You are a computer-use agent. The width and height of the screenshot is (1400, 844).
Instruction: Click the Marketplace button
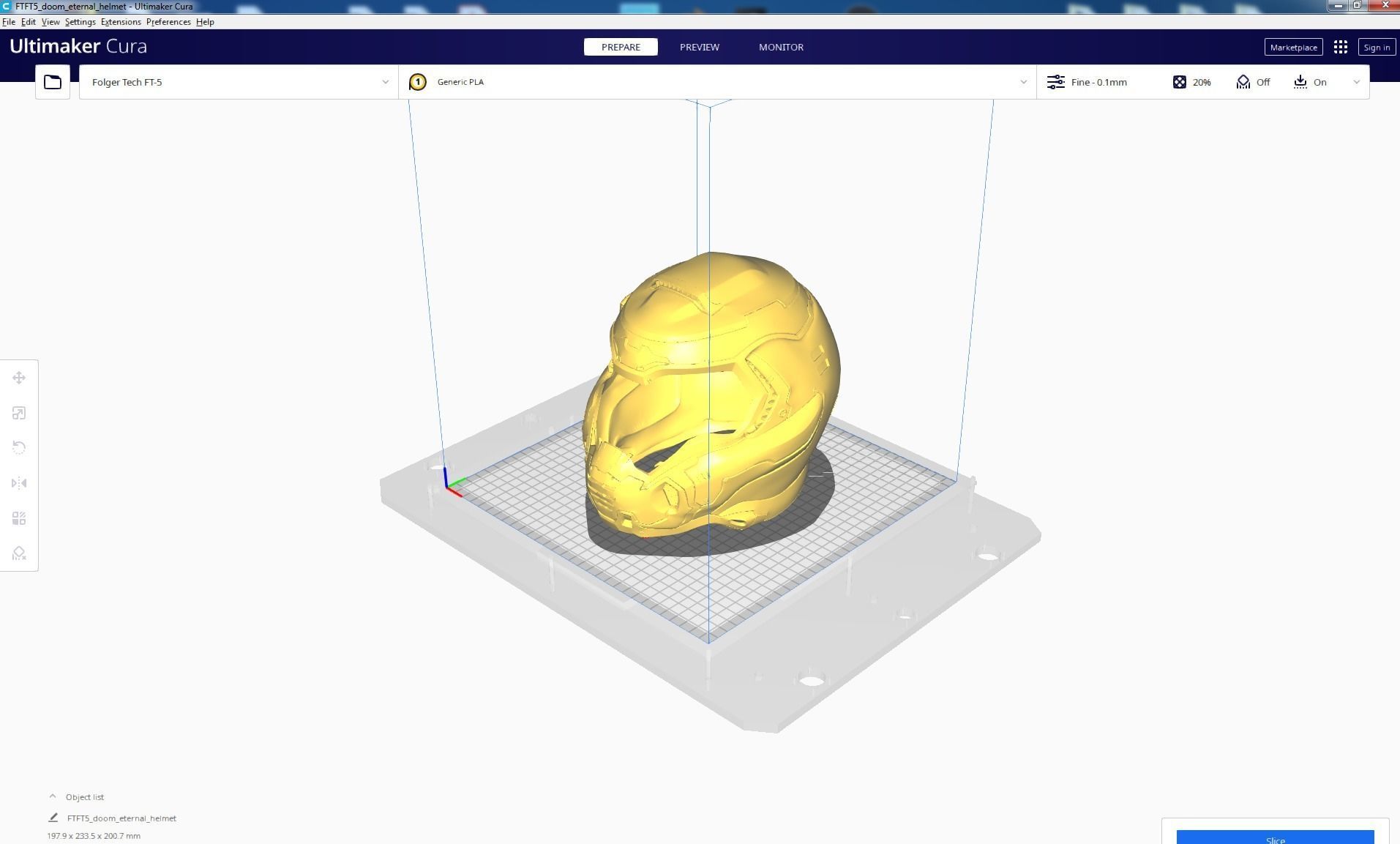1292,47
